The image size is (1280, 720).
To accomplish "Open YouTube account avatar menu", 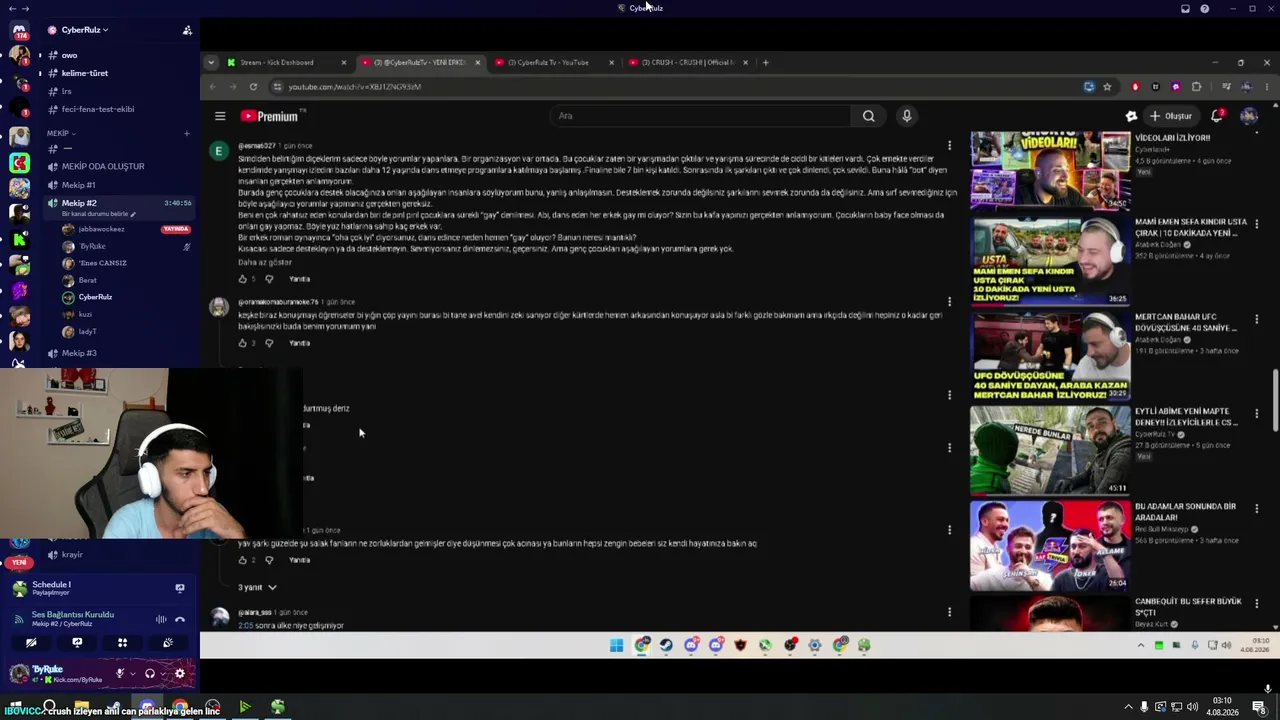I will [x=1249, y=116].
